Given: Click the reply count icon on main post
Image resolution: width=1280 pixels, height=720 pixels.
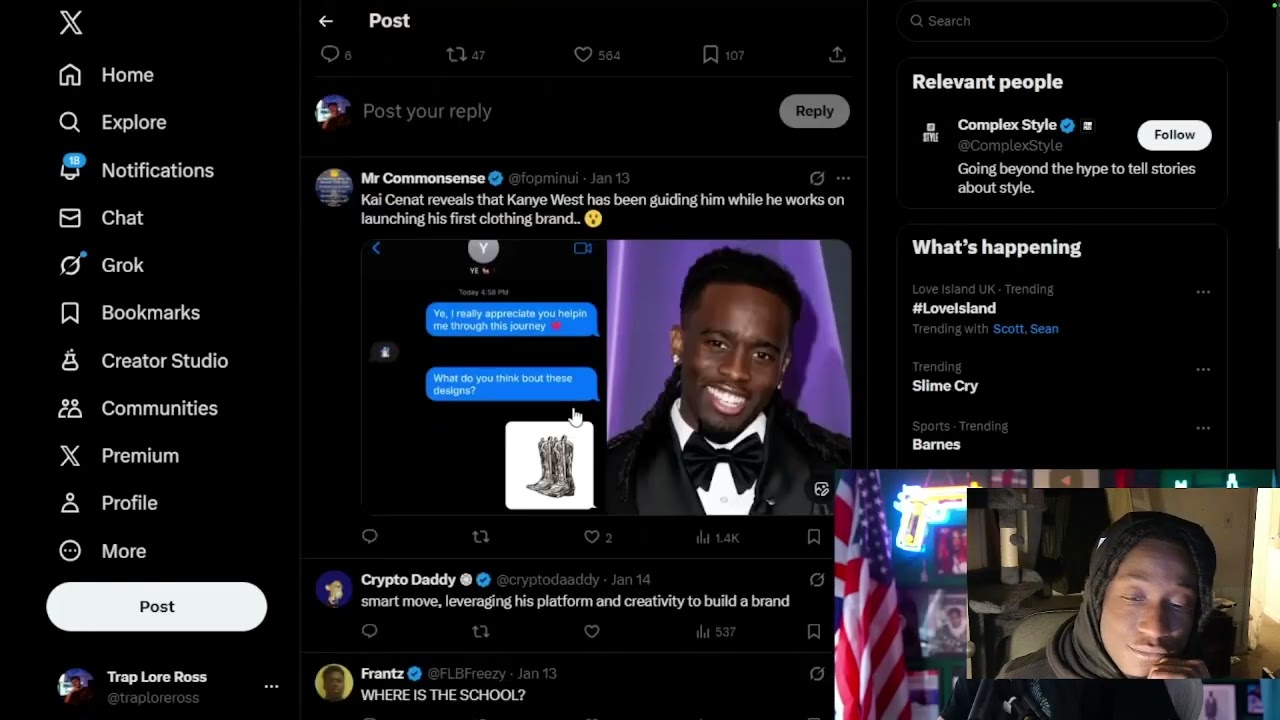Looking at the screenshot, I should [330, 54].
